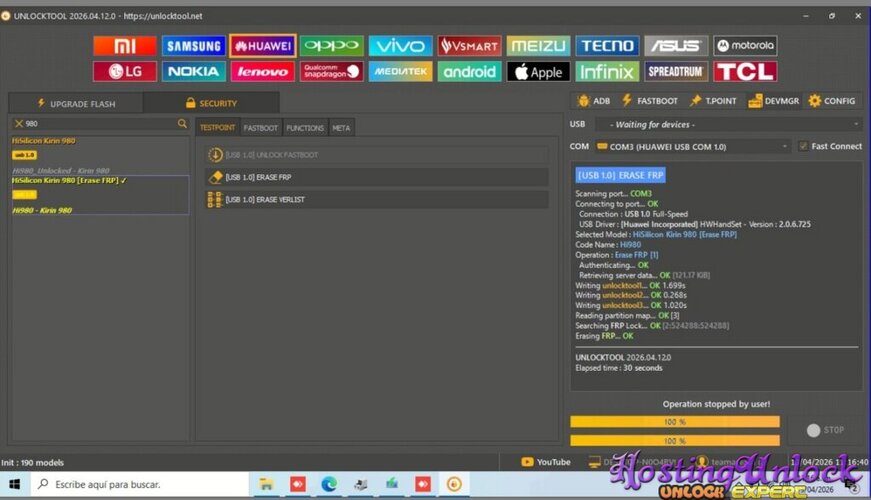Select the Motorola brand icon
871x500 pixels.
click(x=745, y=46)
